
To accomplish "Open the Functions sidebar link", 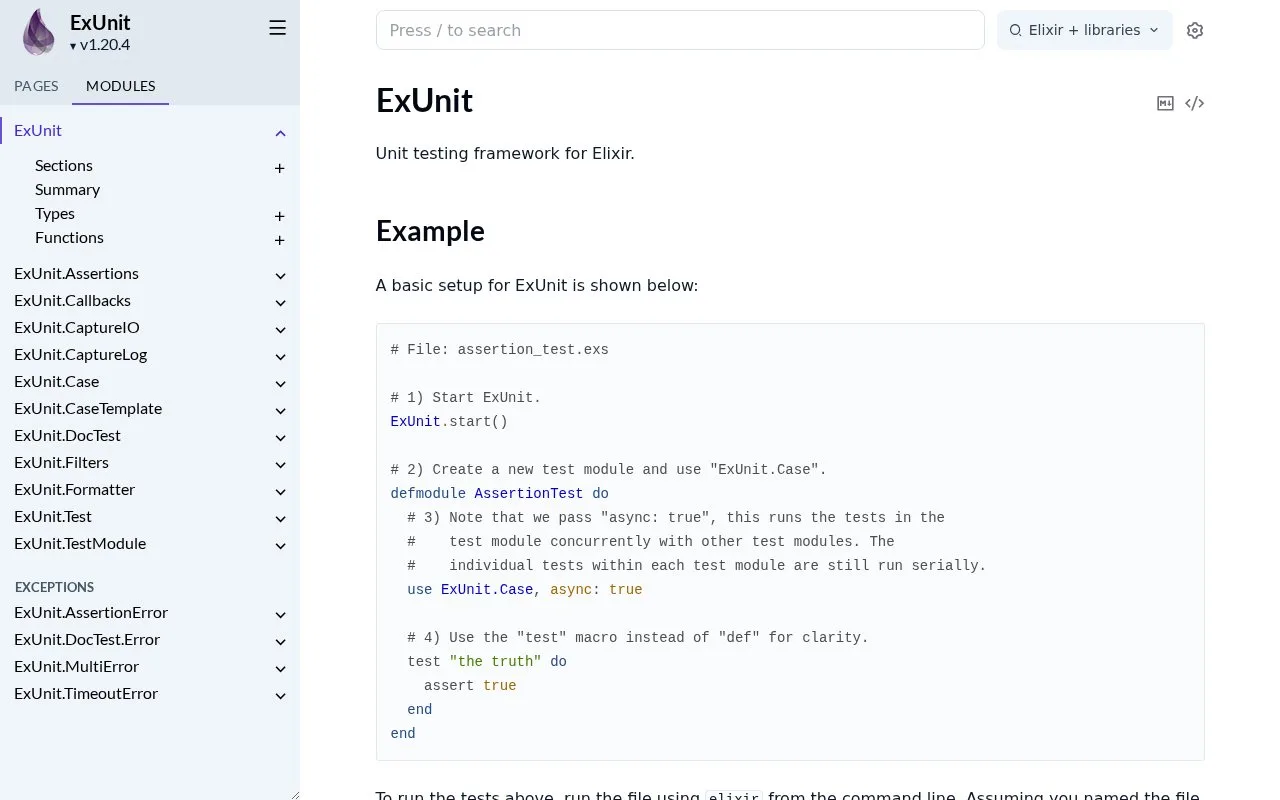I will coord(69,237).
